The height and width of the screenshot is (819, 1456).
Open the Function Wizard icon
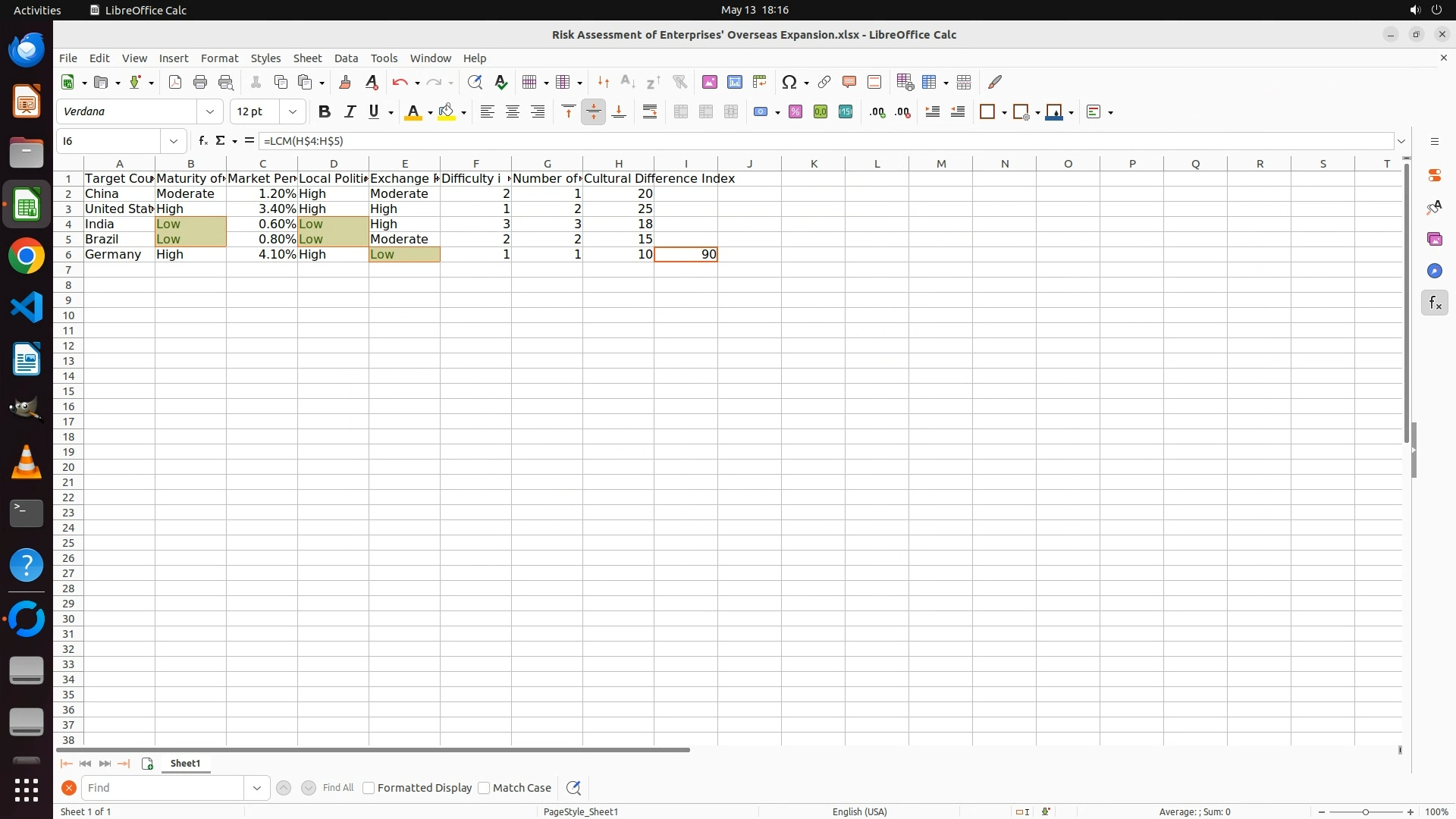(x=202, y=141)
